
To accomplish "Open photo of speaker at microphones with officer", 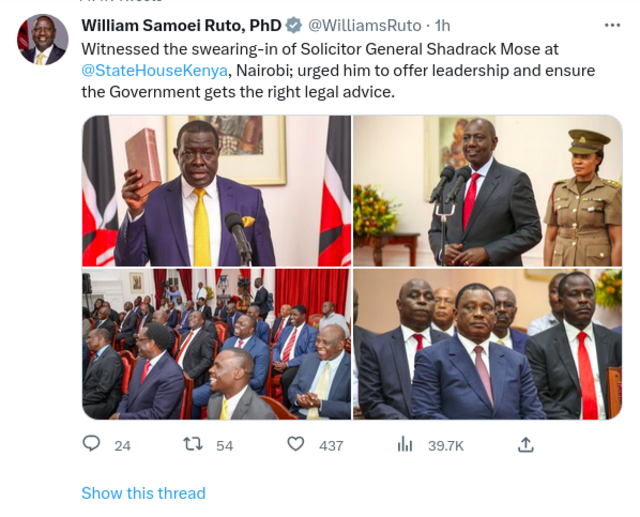I will coord(487,191).
